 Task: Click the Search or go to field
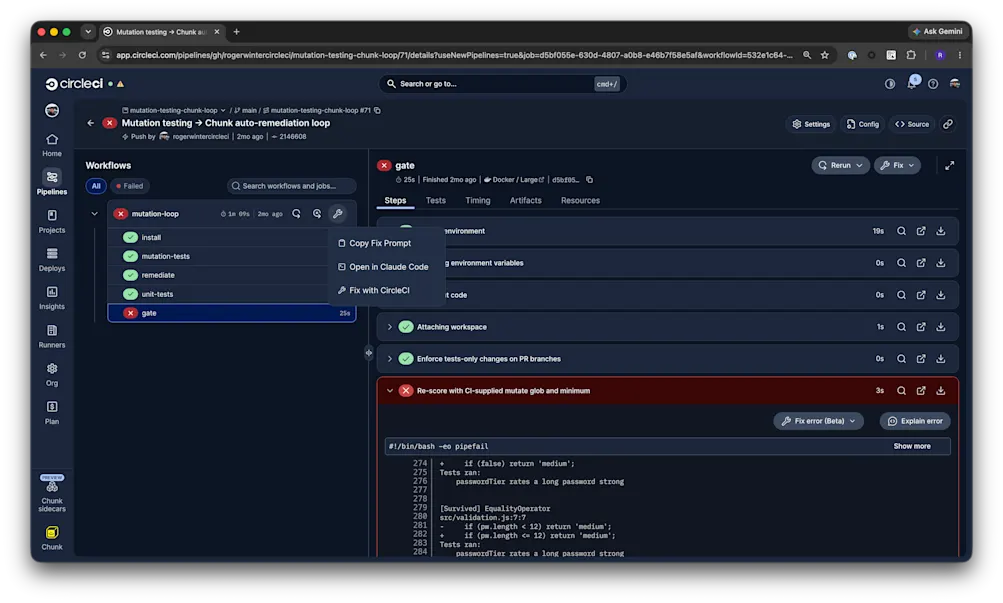tap(502, 84)
